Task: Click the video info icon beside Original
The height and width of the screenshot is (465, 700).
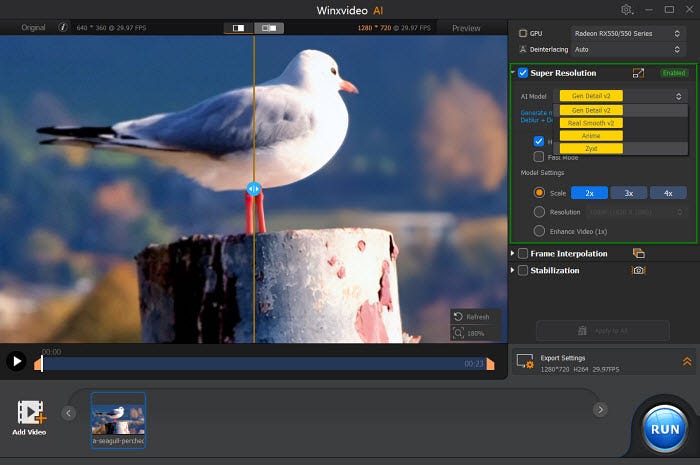Action: 63,28
